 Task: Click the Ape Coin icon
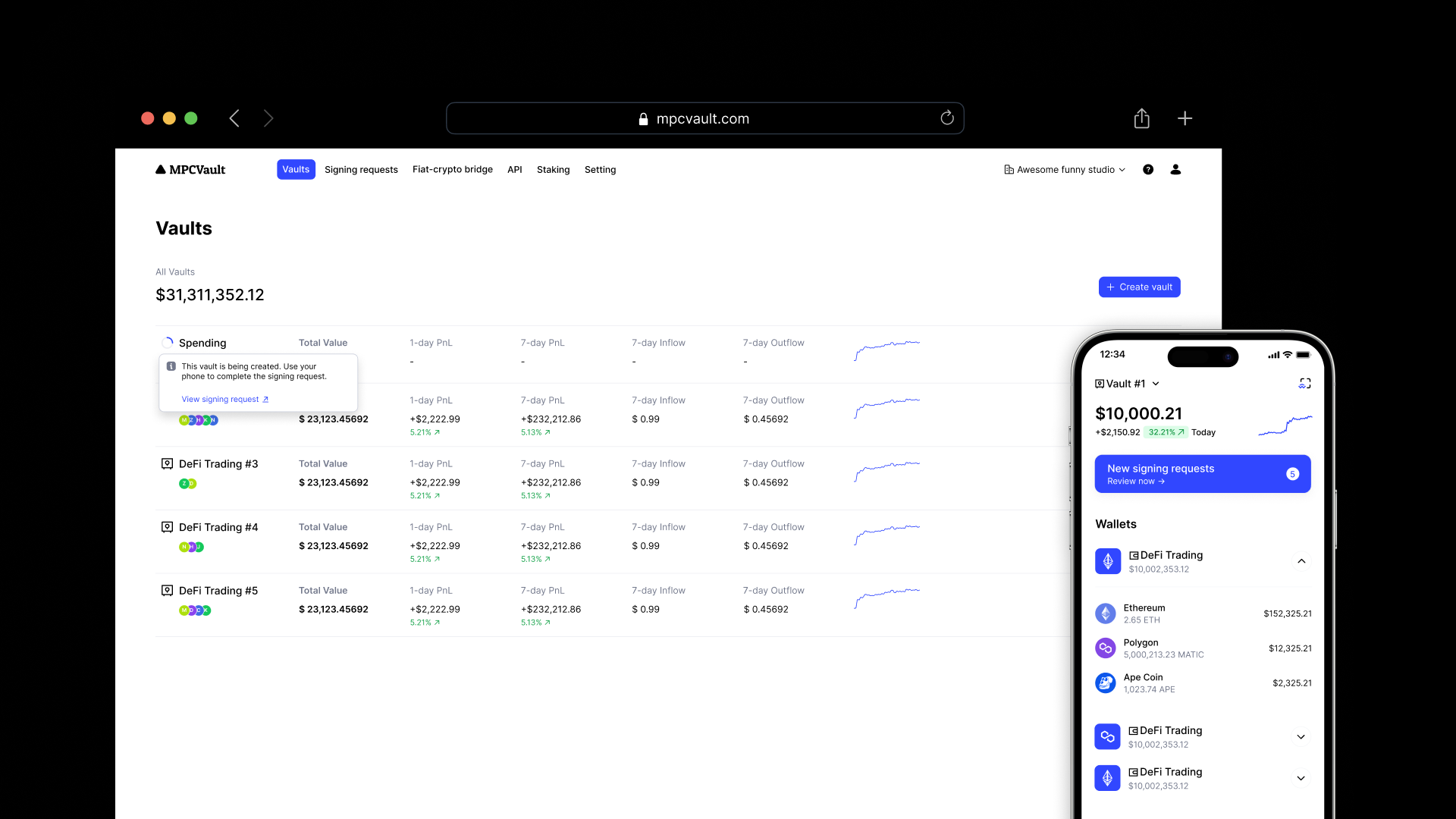(1106, 682)
